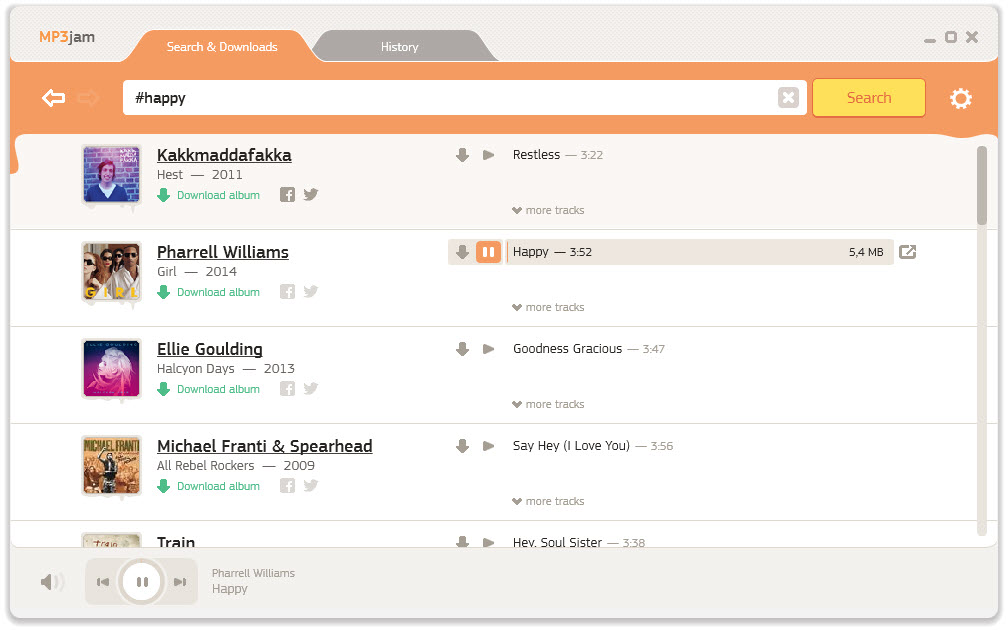Click the All Rebel Rockers album cover

[111, 465]
